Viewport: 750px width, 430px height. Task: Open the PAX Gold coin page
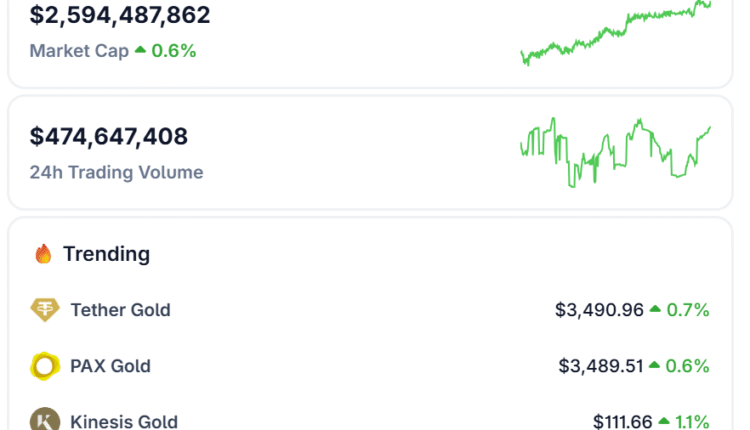110,366
